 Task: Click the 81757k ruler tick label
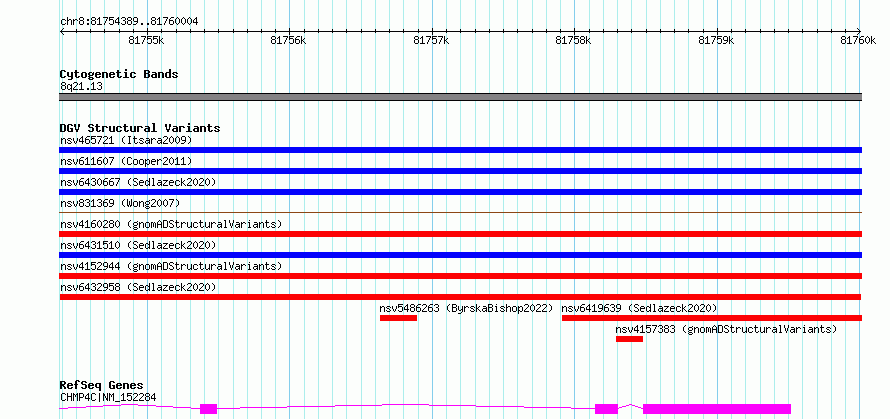[431, 40]
